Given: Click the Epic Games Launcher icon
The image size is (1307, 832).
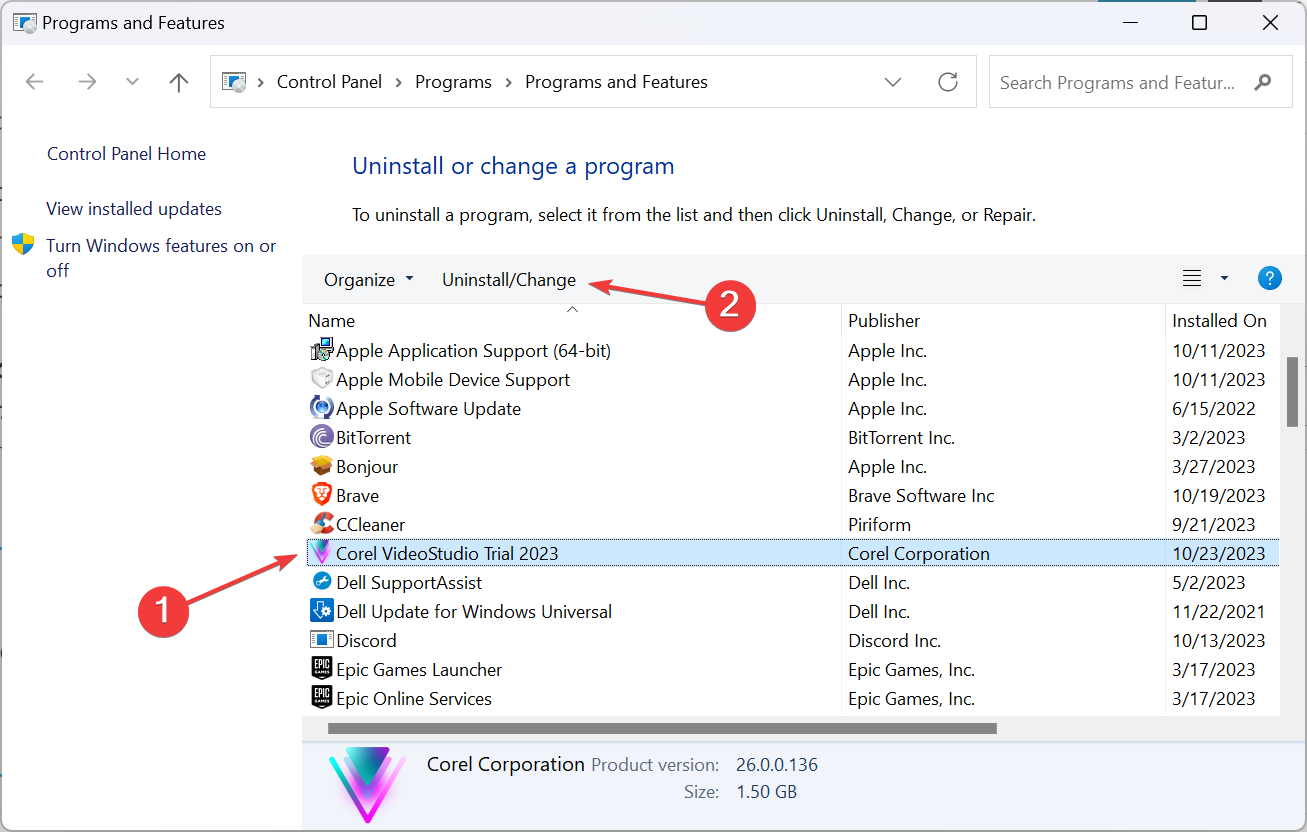Looking at the screenshot, I should click(x=321, y=670).
